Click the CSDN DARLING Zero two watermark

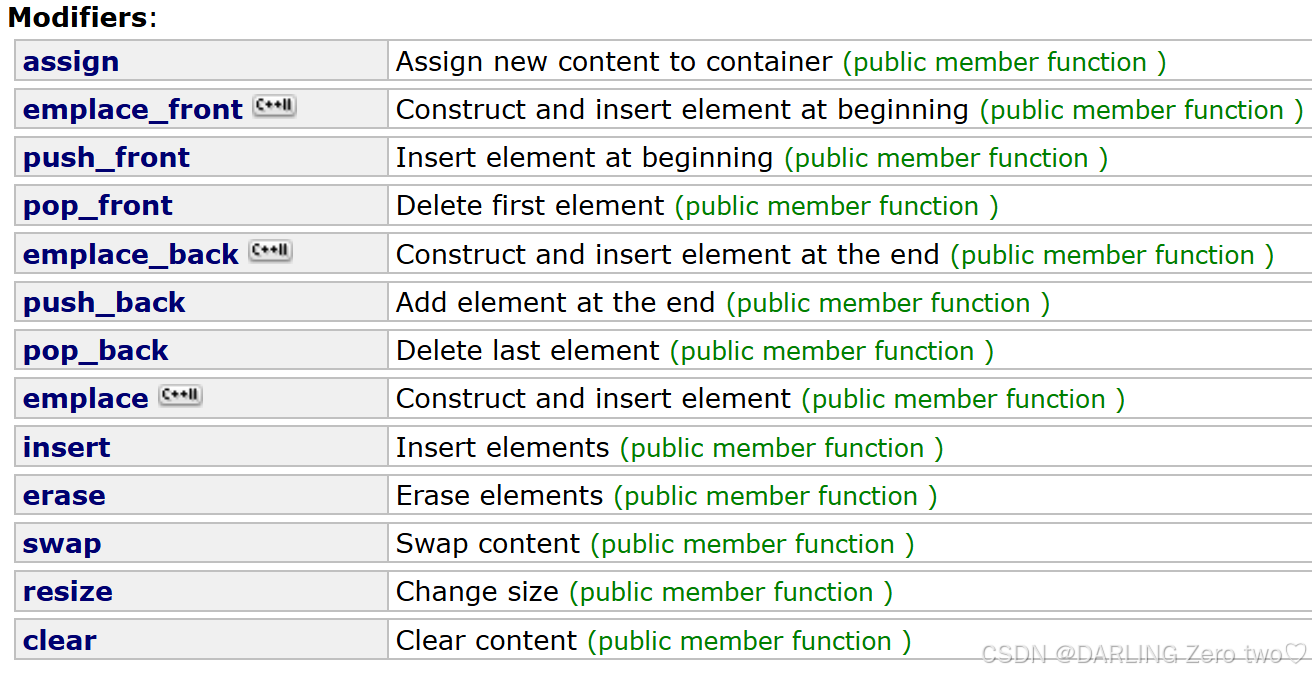point(1144,654)
